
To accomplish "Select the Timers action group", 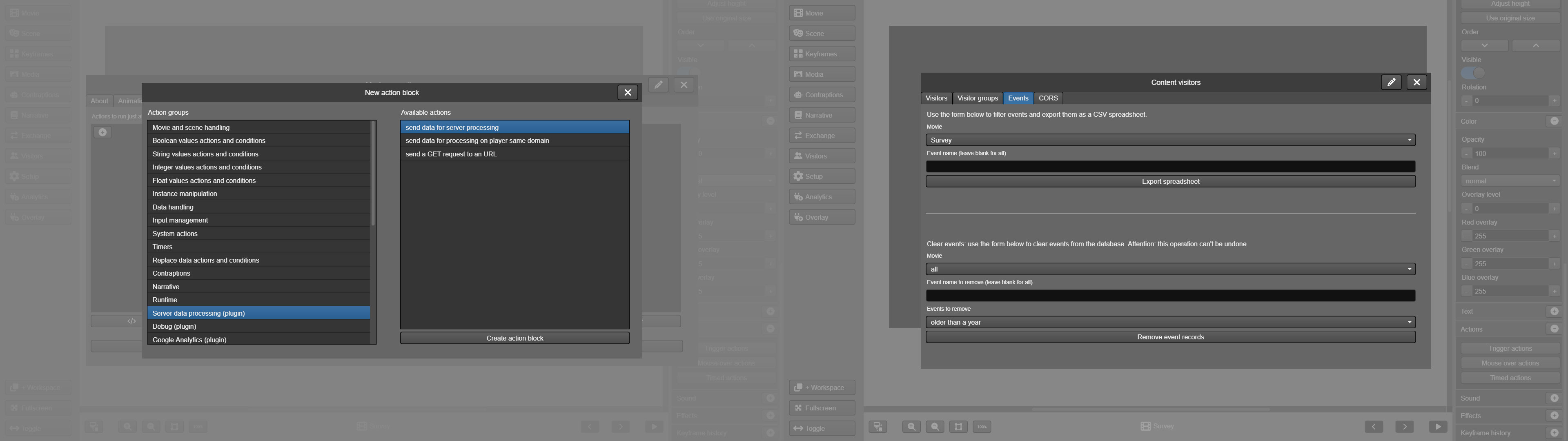I will (163, 247).
